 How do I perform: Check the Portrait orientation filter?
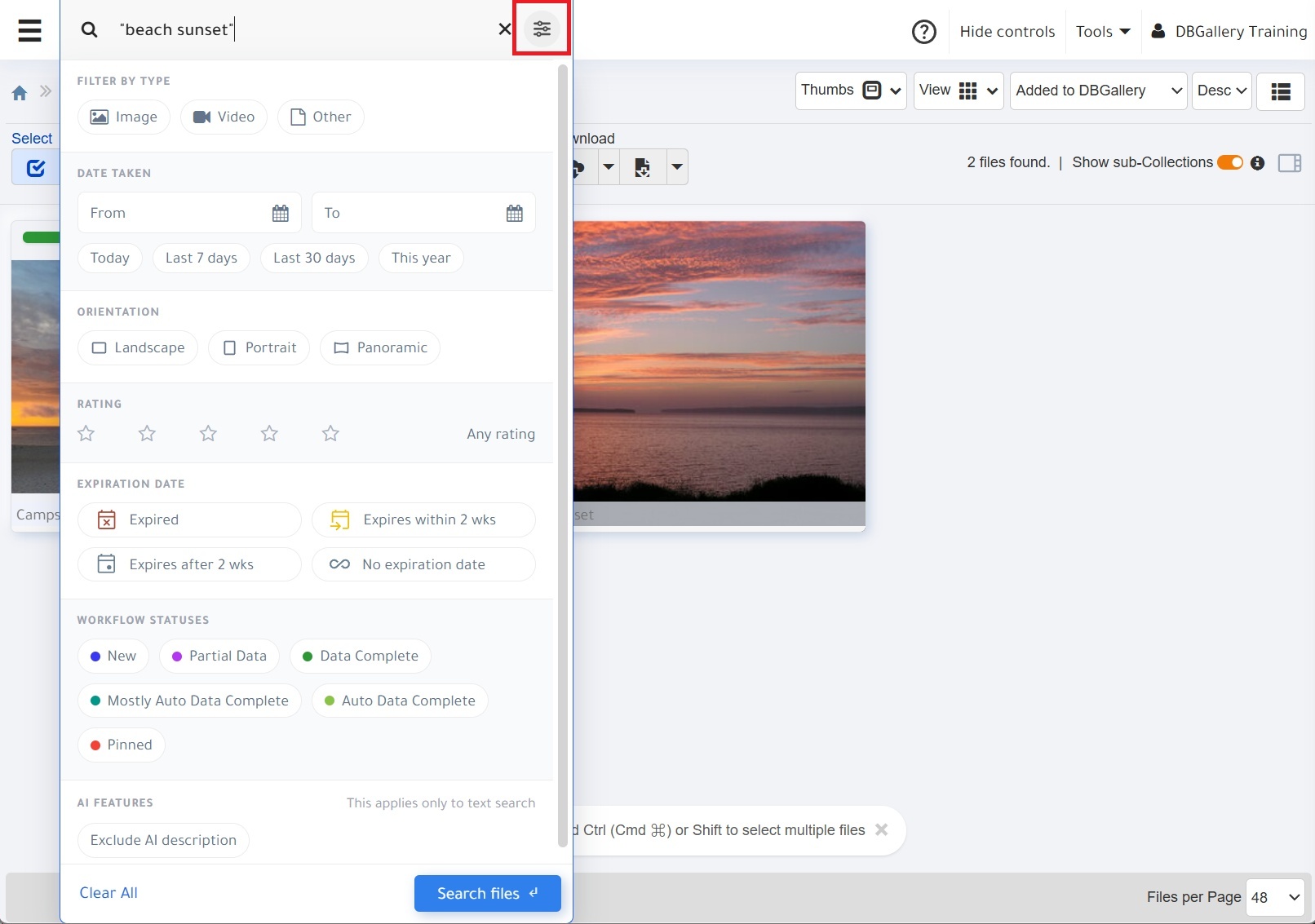point(259,347)
